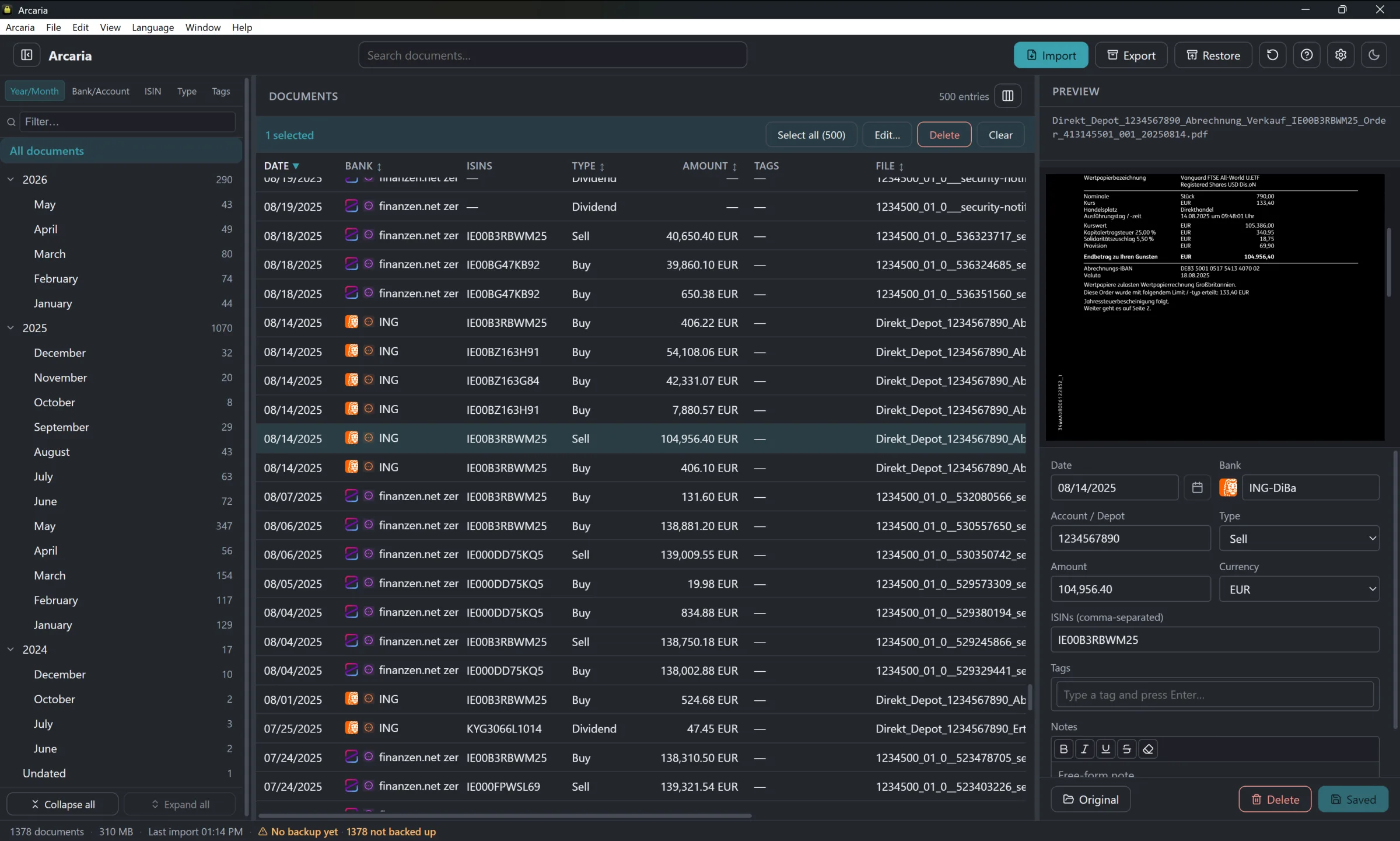Select Undated documents in the sidebar
The height and width of the screenshot is (841, 1400).
point(121,773)
